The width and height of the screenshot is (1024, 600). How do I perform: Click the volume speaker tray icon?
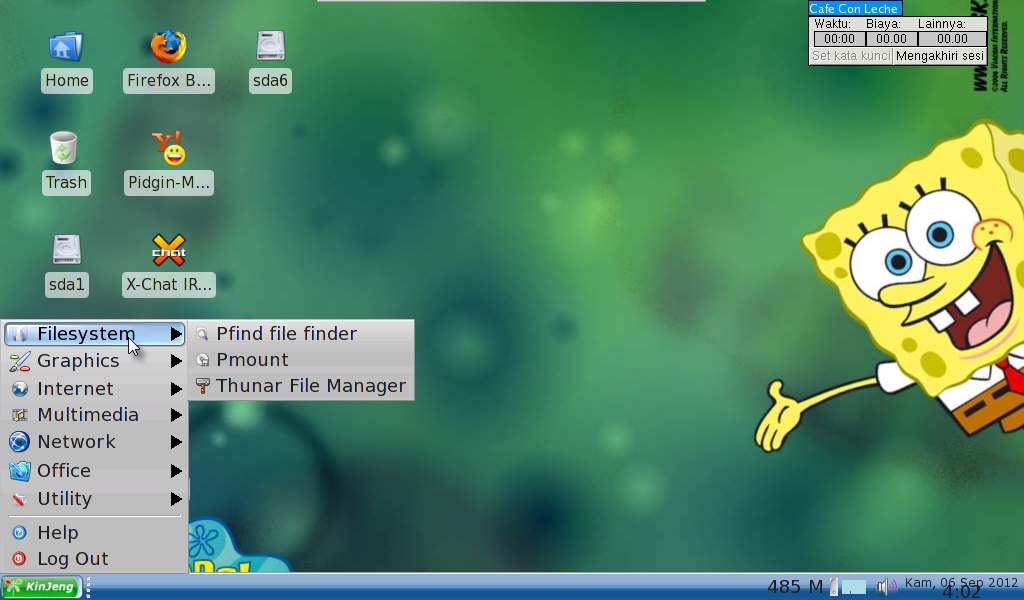(886, 586)
